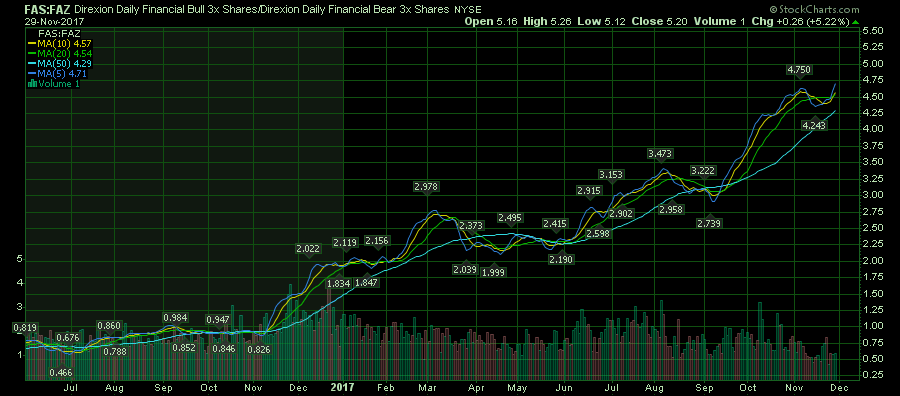The width and height of the screenshot is (900, 396).
Task: Click the 0.860 price label
Action: coord(109,326)
